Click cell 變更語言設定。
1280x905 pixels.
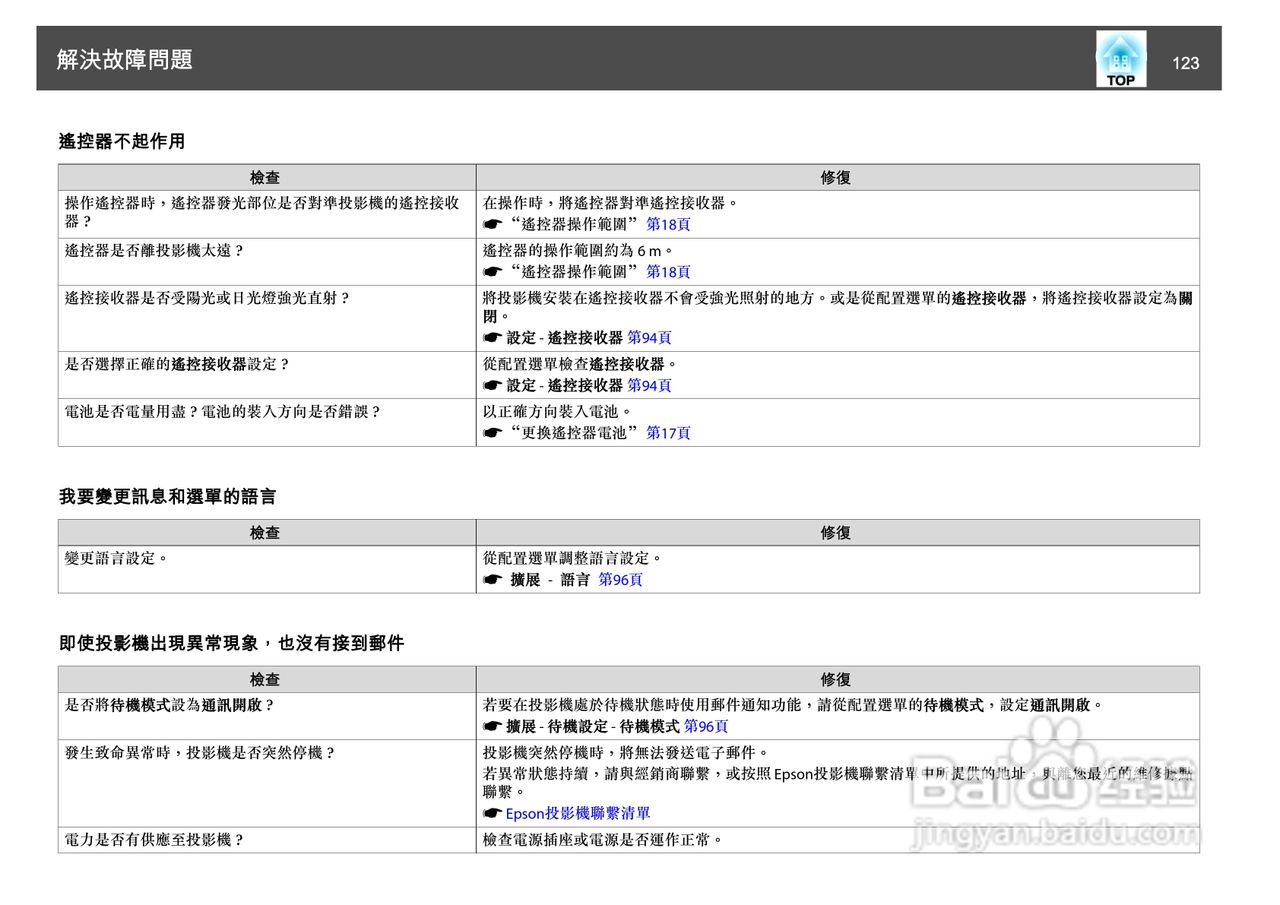point(267,569)
